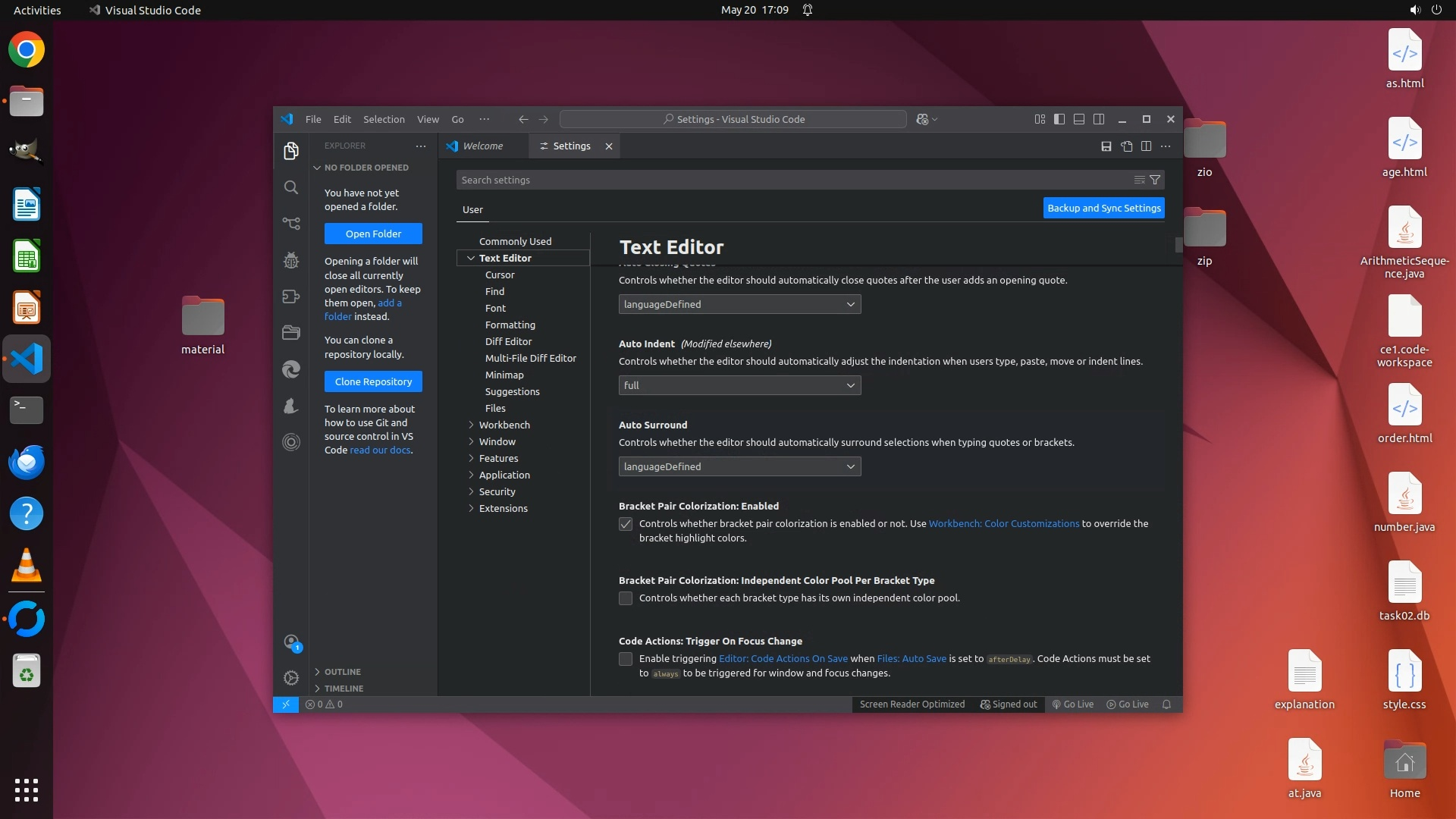
Task: Open the Selection menu
Action: 384,120
